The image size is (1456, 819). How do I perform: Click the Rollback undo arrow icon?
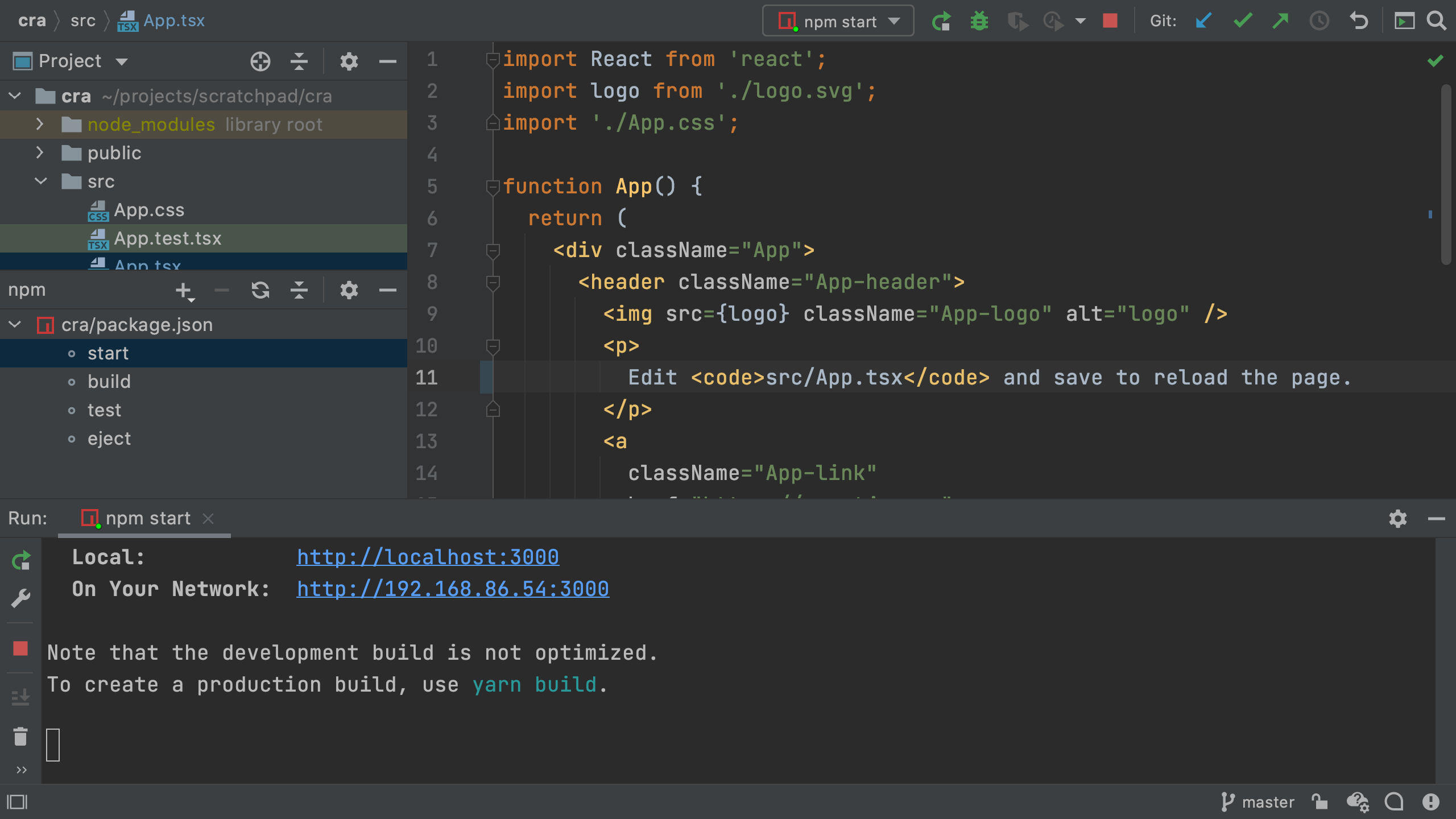coord(1359,21)
